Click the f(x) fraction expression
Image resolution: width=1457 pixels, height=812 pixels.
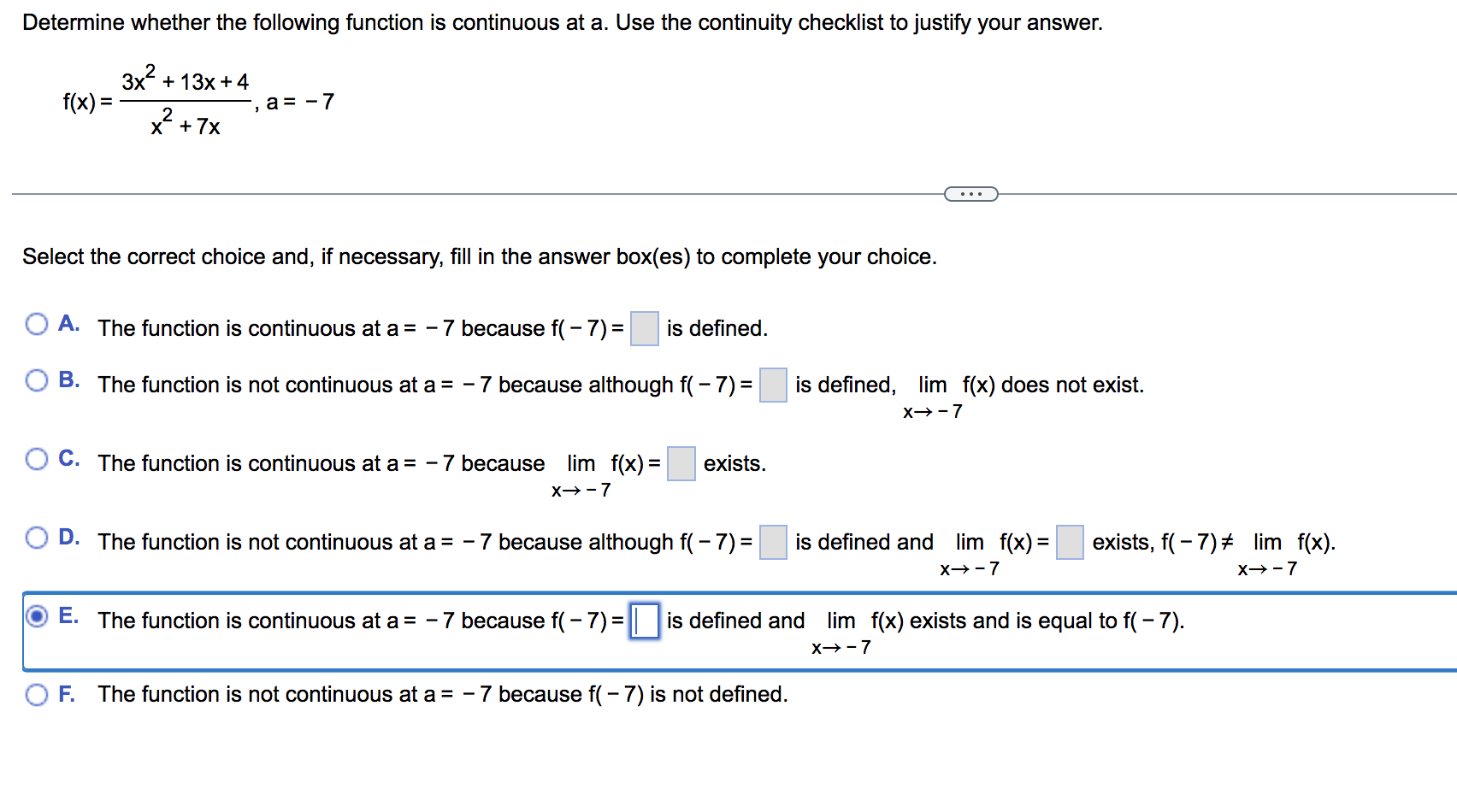point(154,103)
